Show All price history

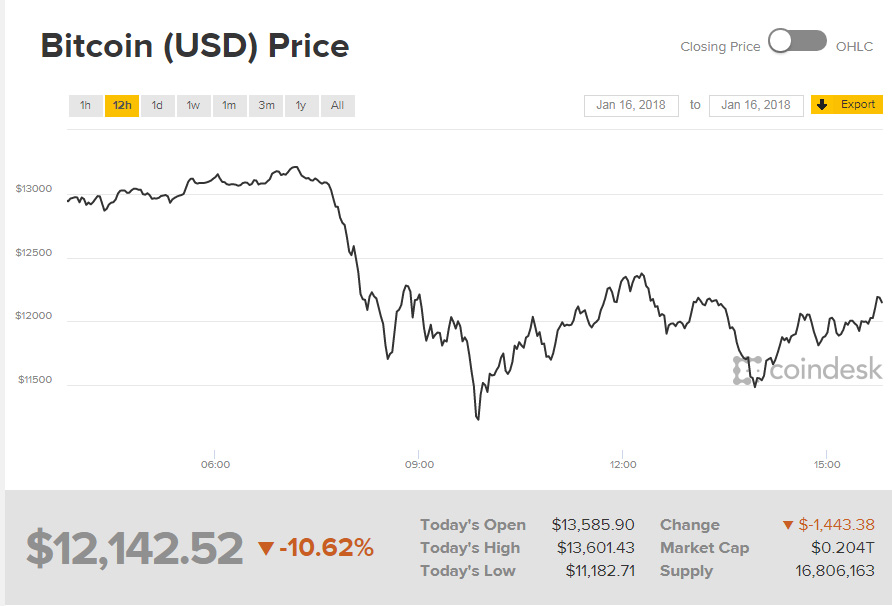tap(337, 105)
